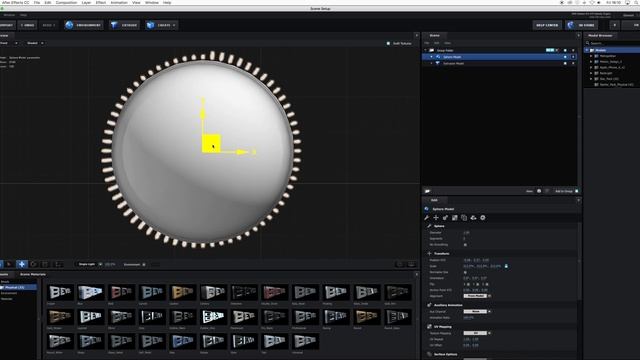The image size is (640, 360).
Task: Open the Help Center
Action: pyautogui.click(x=547, y=25)
